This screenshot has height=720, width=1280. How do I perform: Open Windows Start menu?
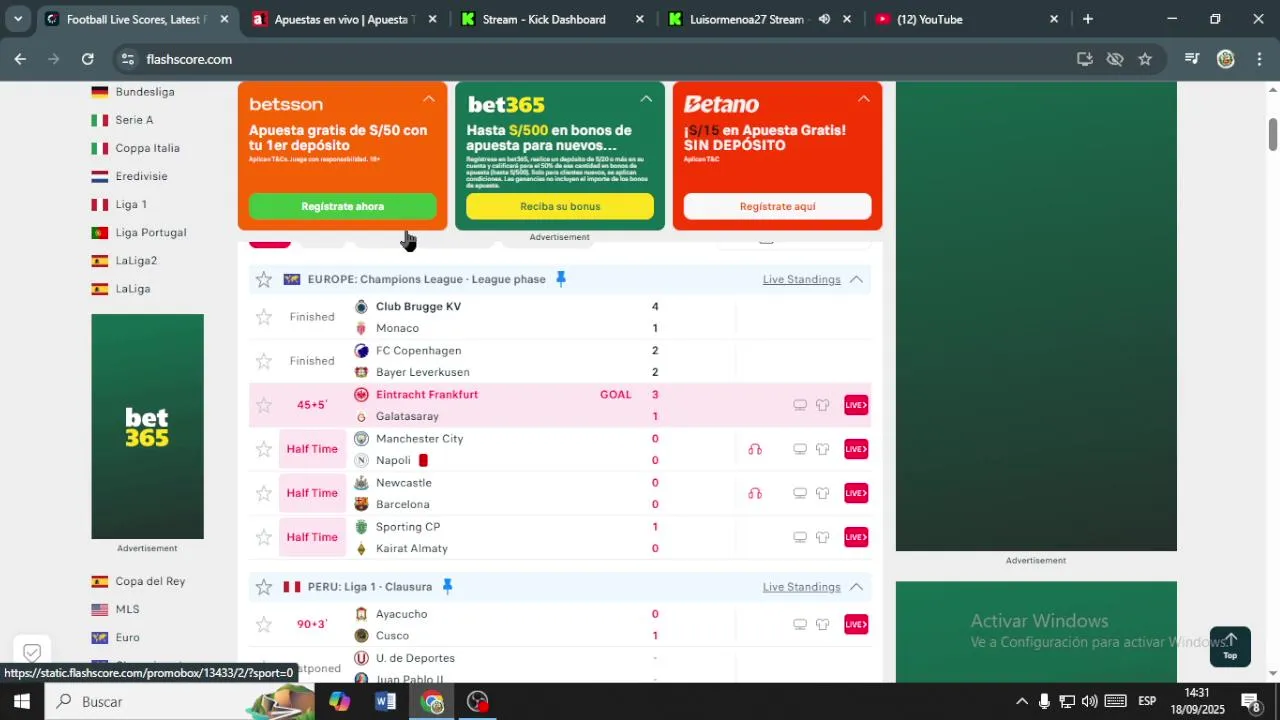coord(21,702)
